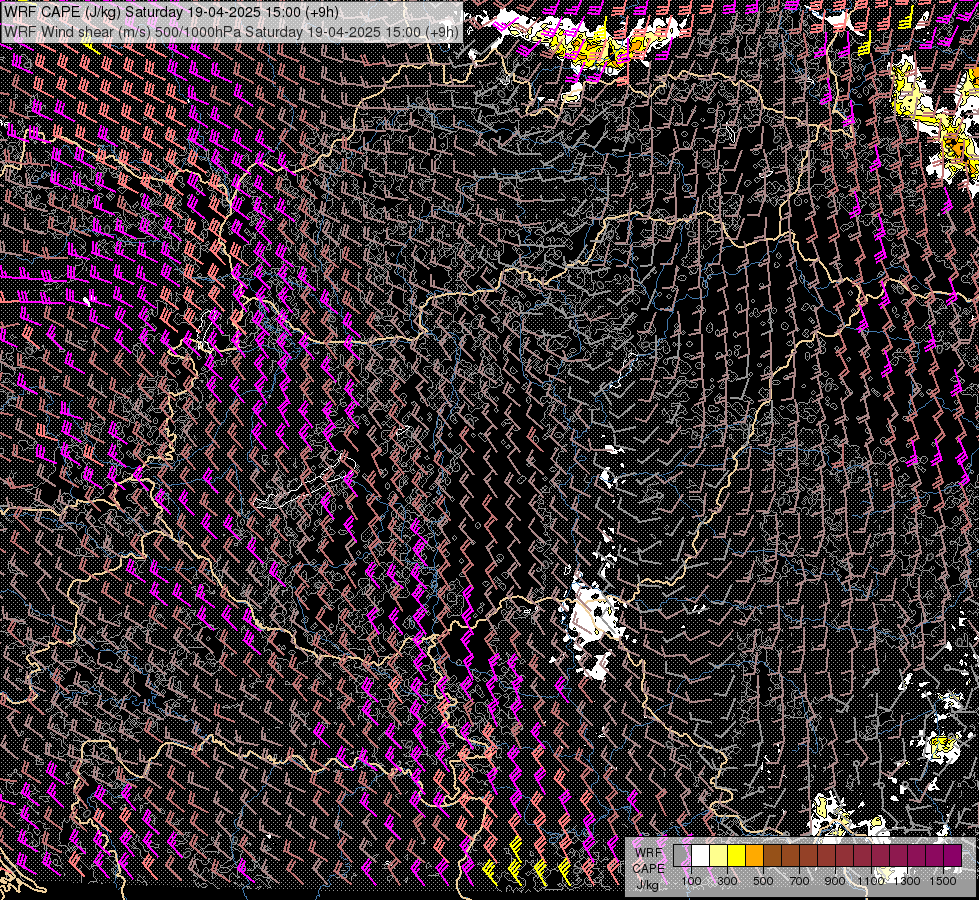Click the 700 legend value
This screenshot has width=979, height=900.
coord(799,881)
